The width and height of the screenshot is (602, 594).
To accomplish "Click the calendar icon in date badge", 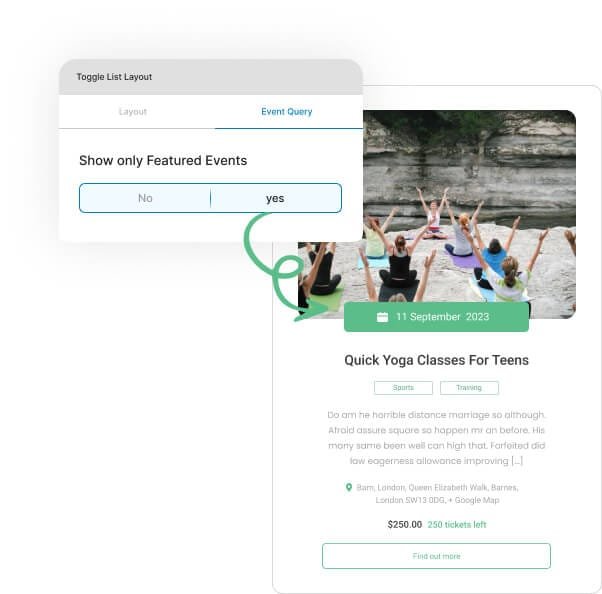I will click(x=382, y=317).
